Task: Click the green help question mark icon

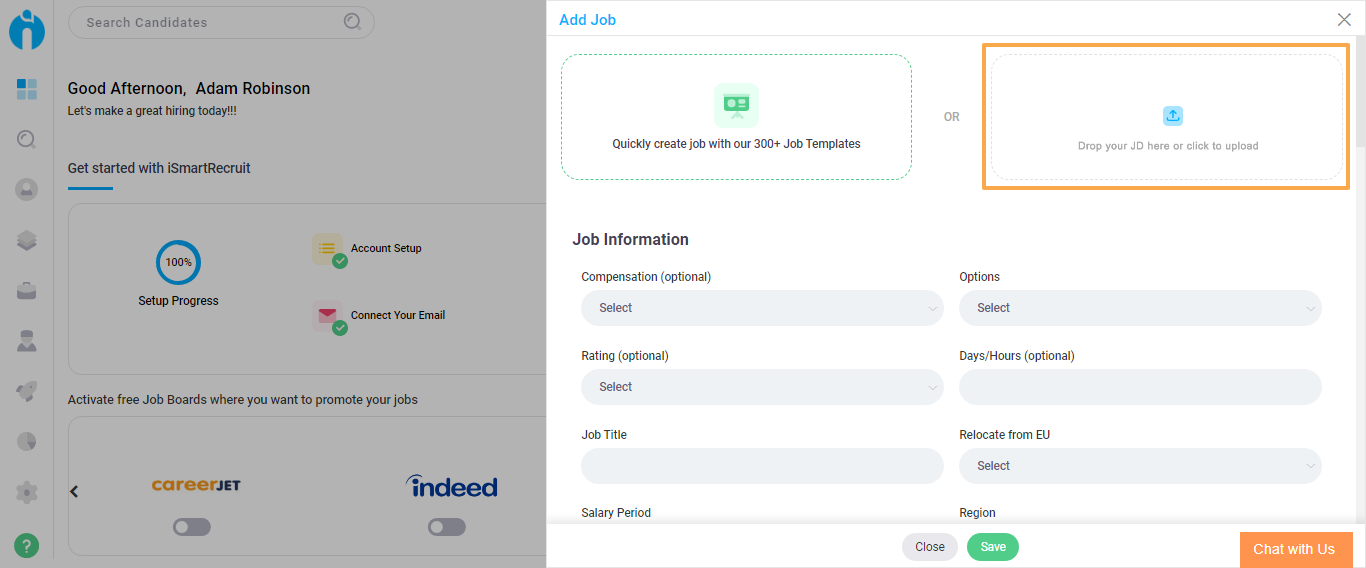Action: click(27, 545)
